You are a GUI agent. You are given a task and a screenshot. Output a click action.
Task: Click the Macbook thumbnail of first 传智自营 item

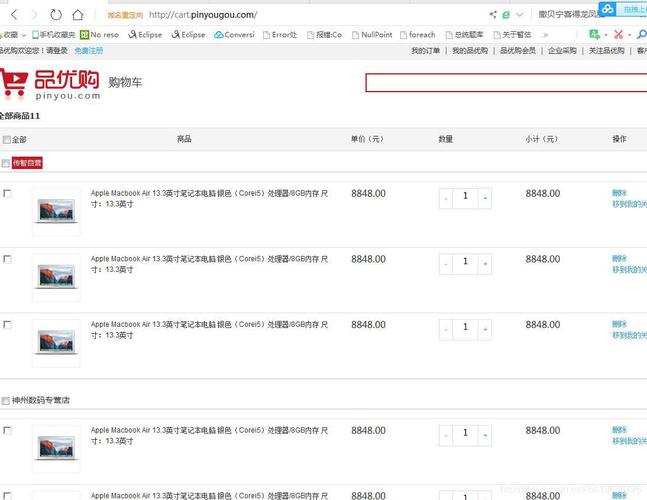click(56, 212)
